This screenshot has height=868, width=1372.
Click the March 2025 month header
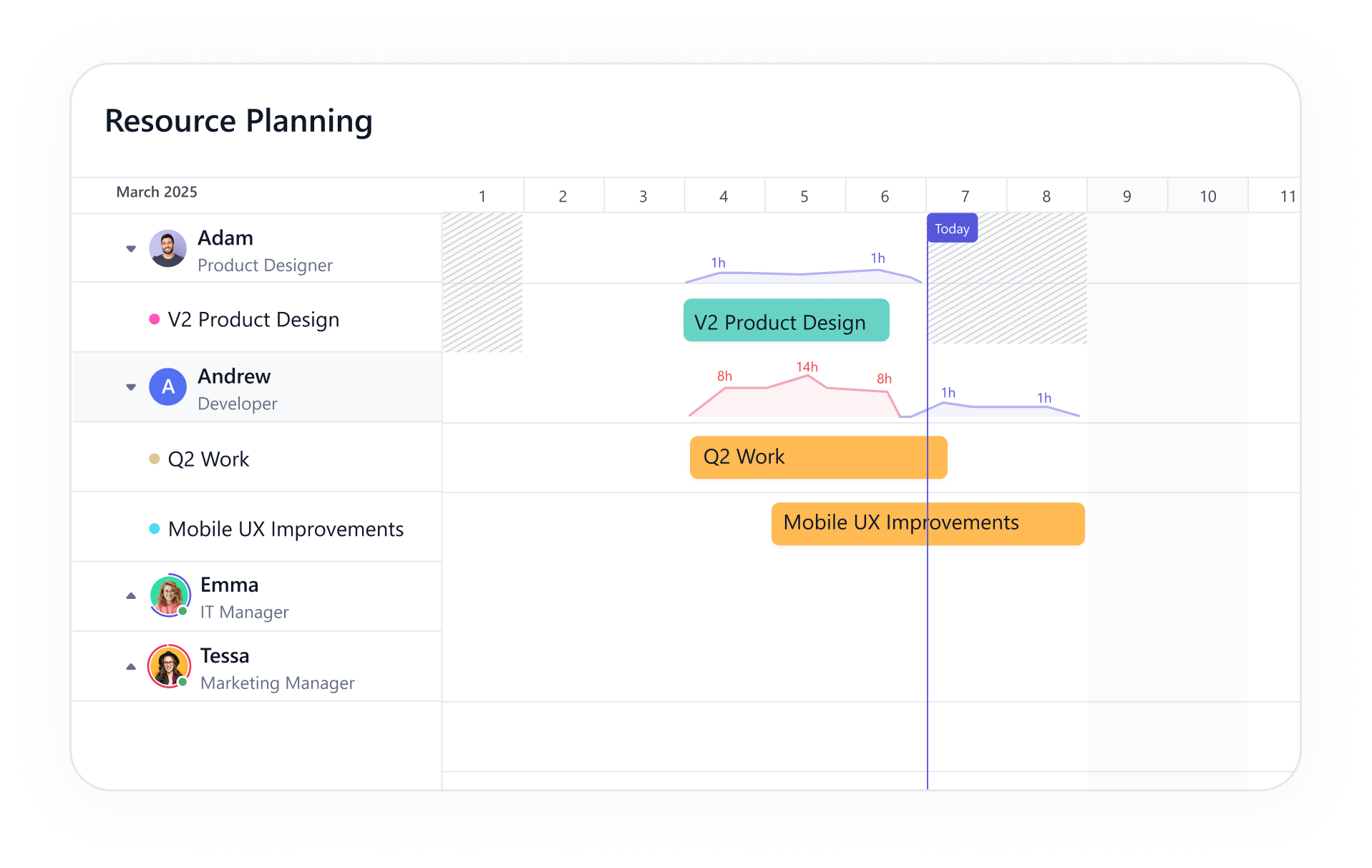156,192
